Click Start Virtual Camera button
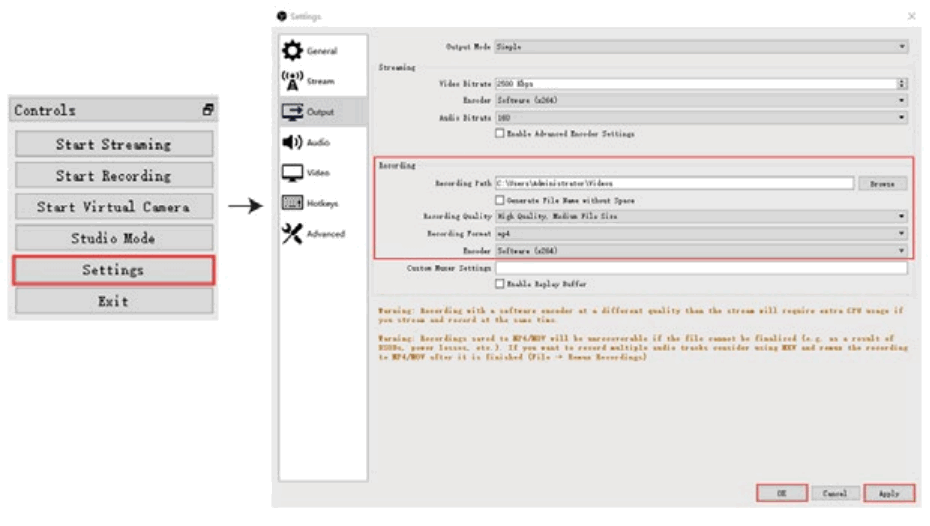Viewport: 930px width, 526px height. (x=114, y=207)
